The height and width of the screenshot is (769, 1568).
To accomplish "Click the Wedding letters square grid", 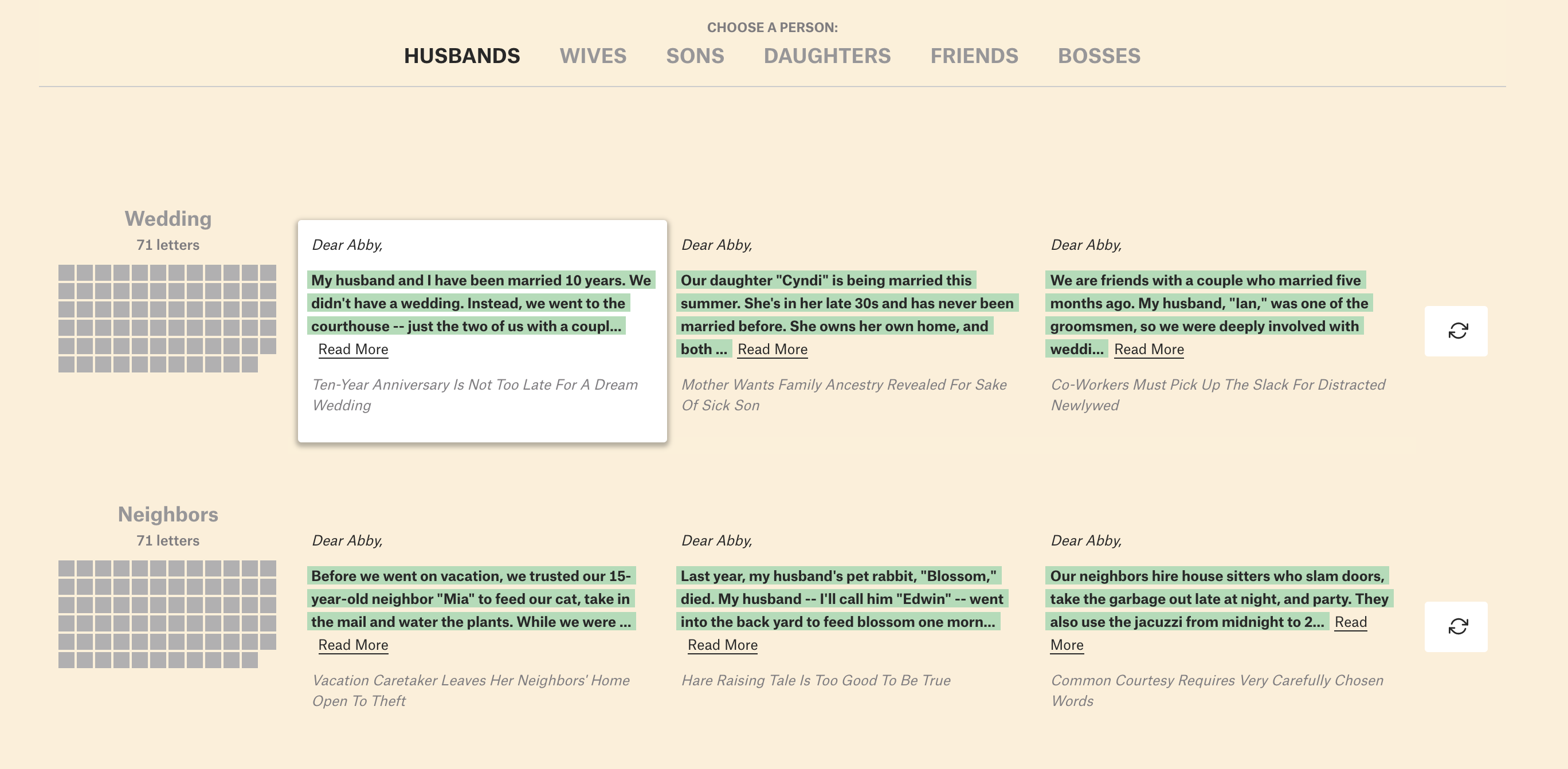I will pyautogui.click(x=167, y=318).
